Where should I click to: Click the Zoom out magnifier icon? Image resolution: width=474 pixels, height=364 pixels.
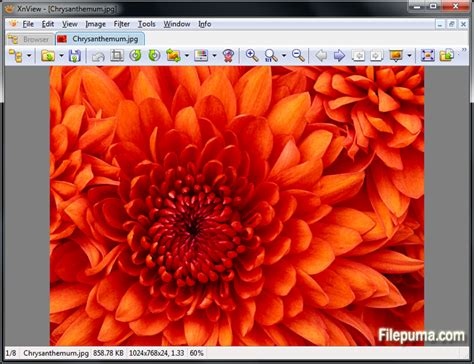pos(298,55)
